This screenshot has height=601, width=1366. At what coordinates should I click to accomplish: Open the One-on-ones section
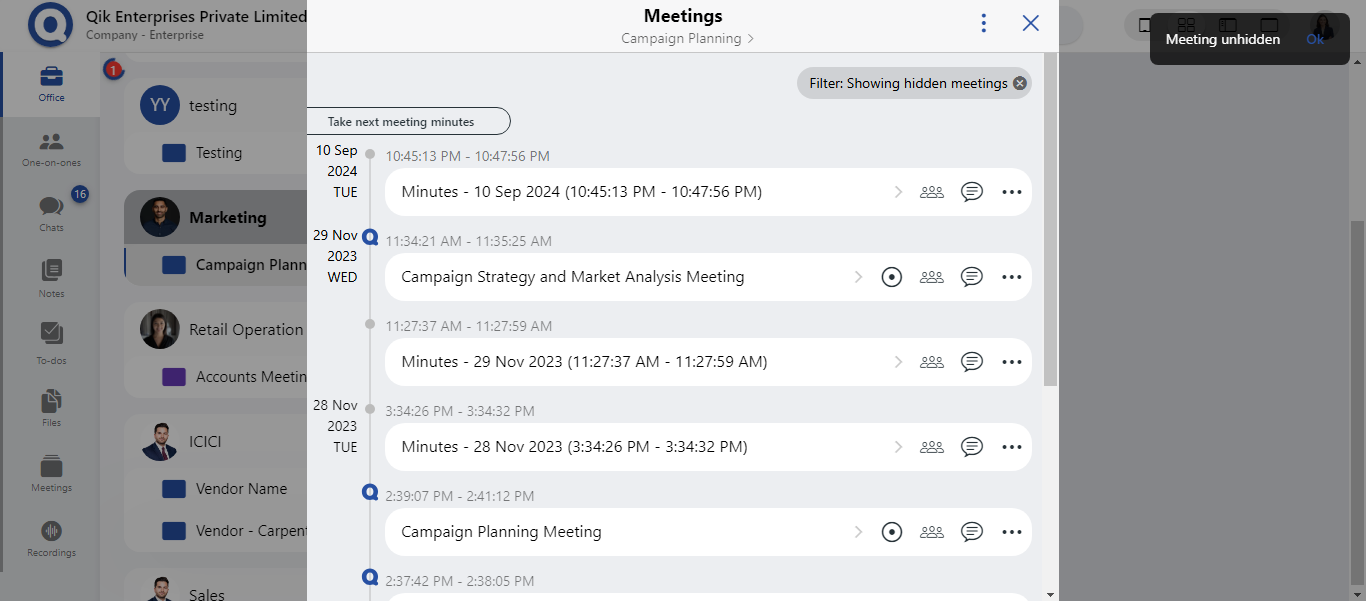point(50,148)
